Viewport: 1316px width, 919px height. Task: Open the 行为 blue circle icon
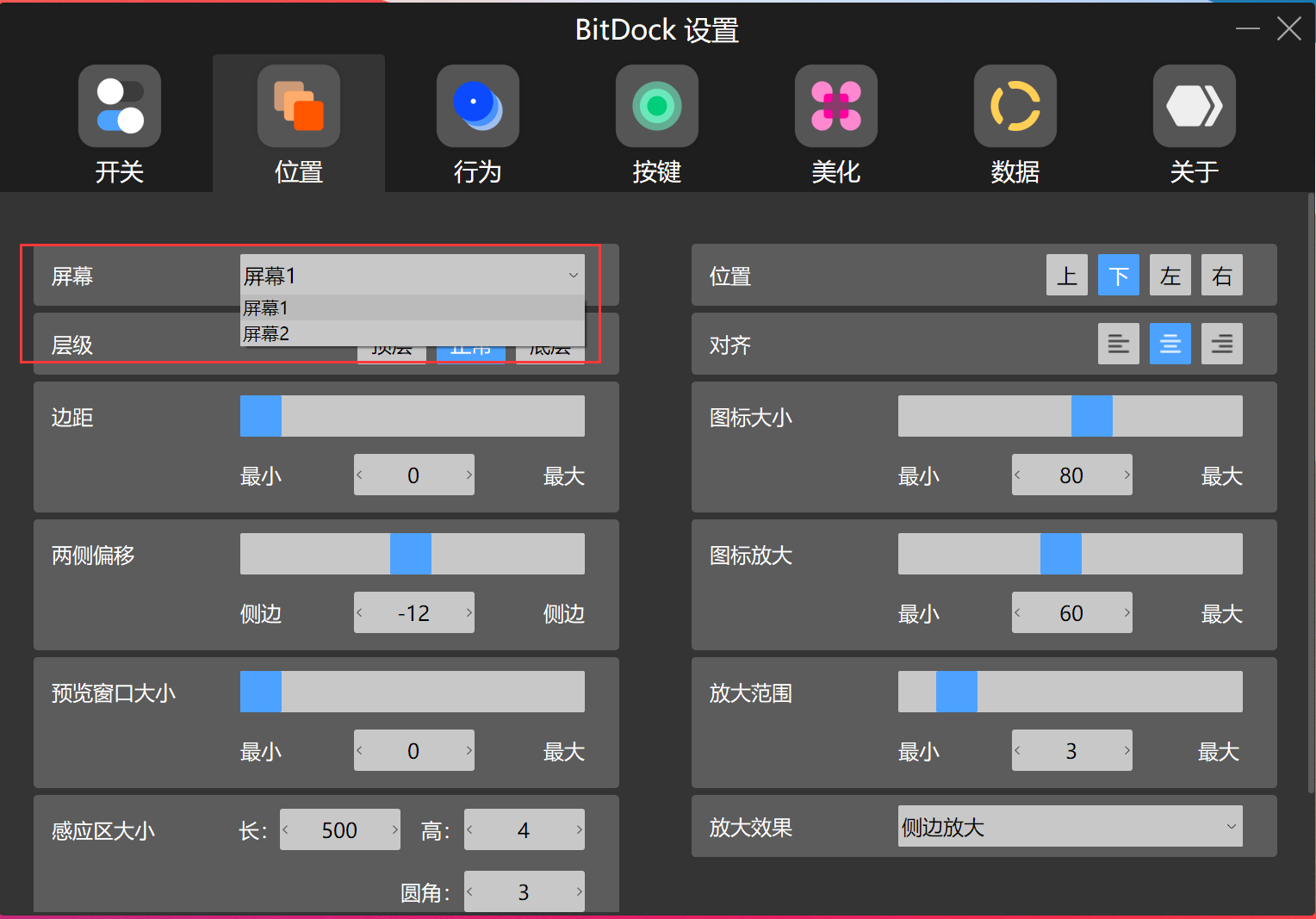(x=478, y=106)
